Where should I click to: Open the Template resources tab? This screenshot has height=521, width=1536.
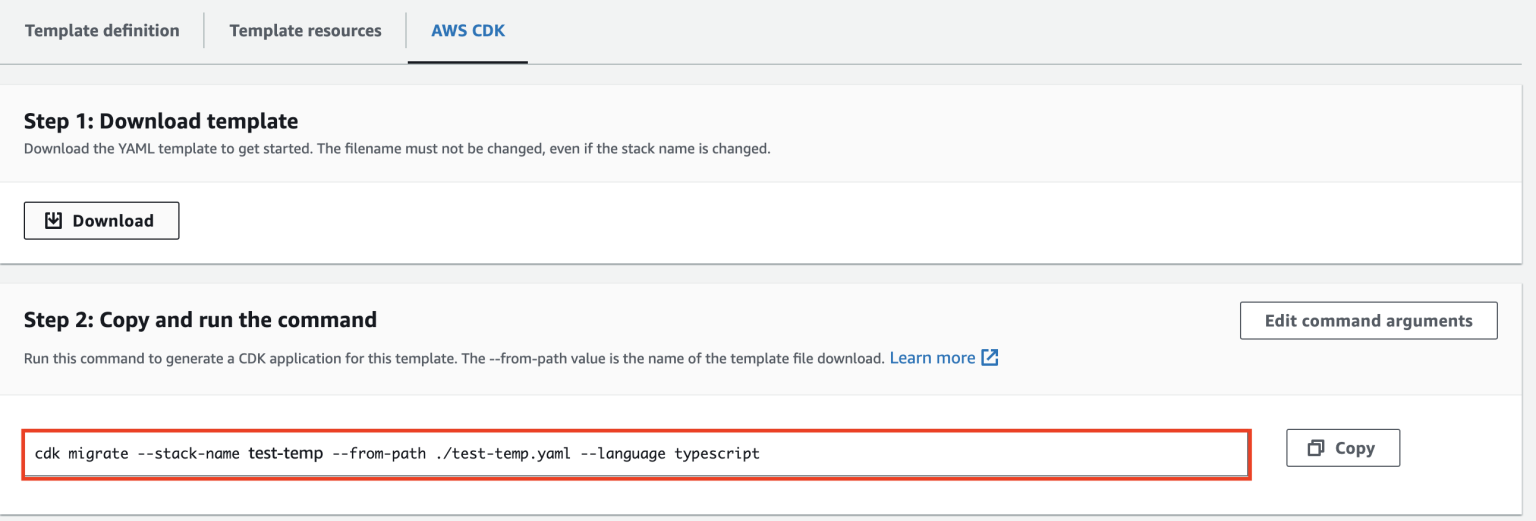coord(305,31)
